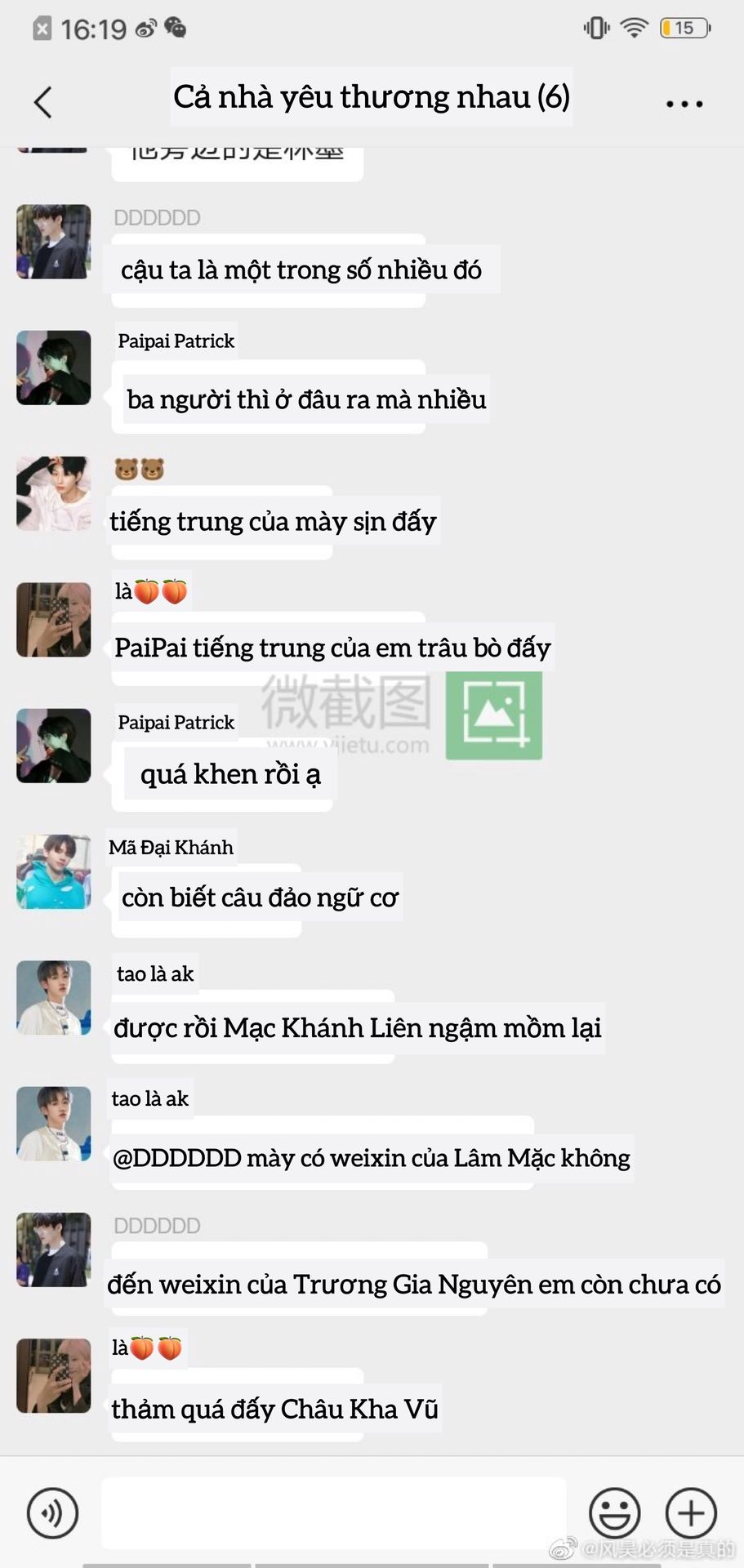Tap the message text input field
This screenshot has width=744, height=1568.
[333, 1512]
